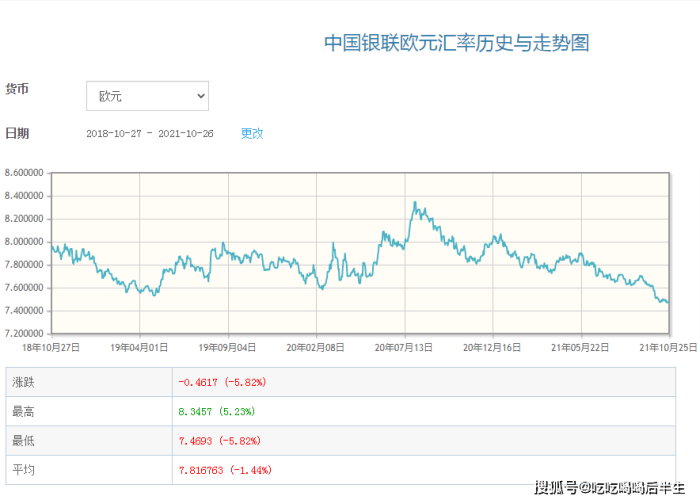The image size is (700, 500).
Task: Click the 平均 row label
Action: pyautogui.click(x=23, y=470)
